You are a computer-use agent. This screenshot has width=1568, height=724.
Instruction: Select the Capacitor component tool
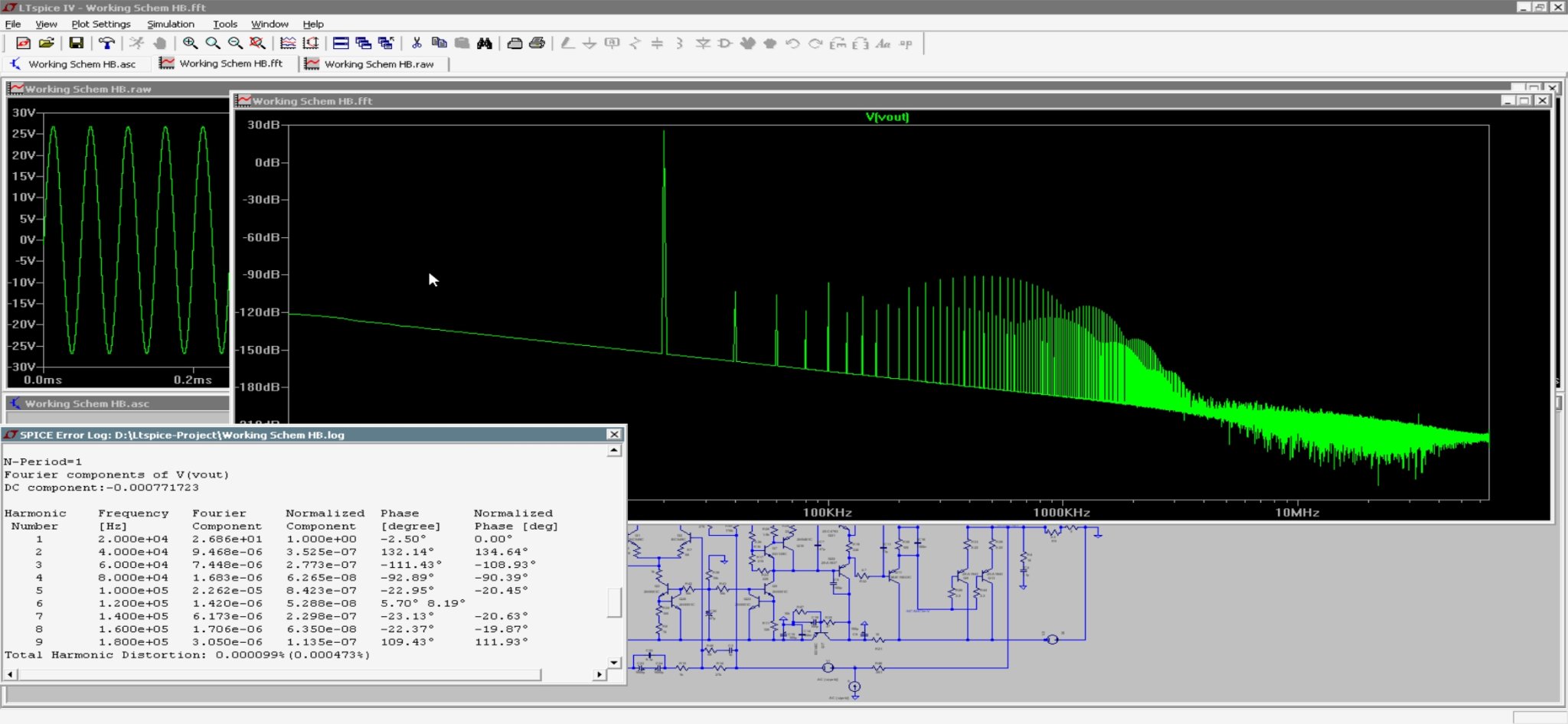[x=657, y=44]
